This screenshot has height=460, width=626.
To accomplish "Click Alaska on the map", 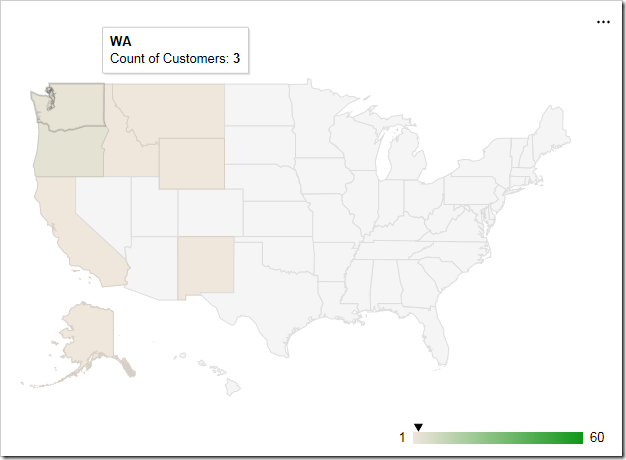I will 90,333.
